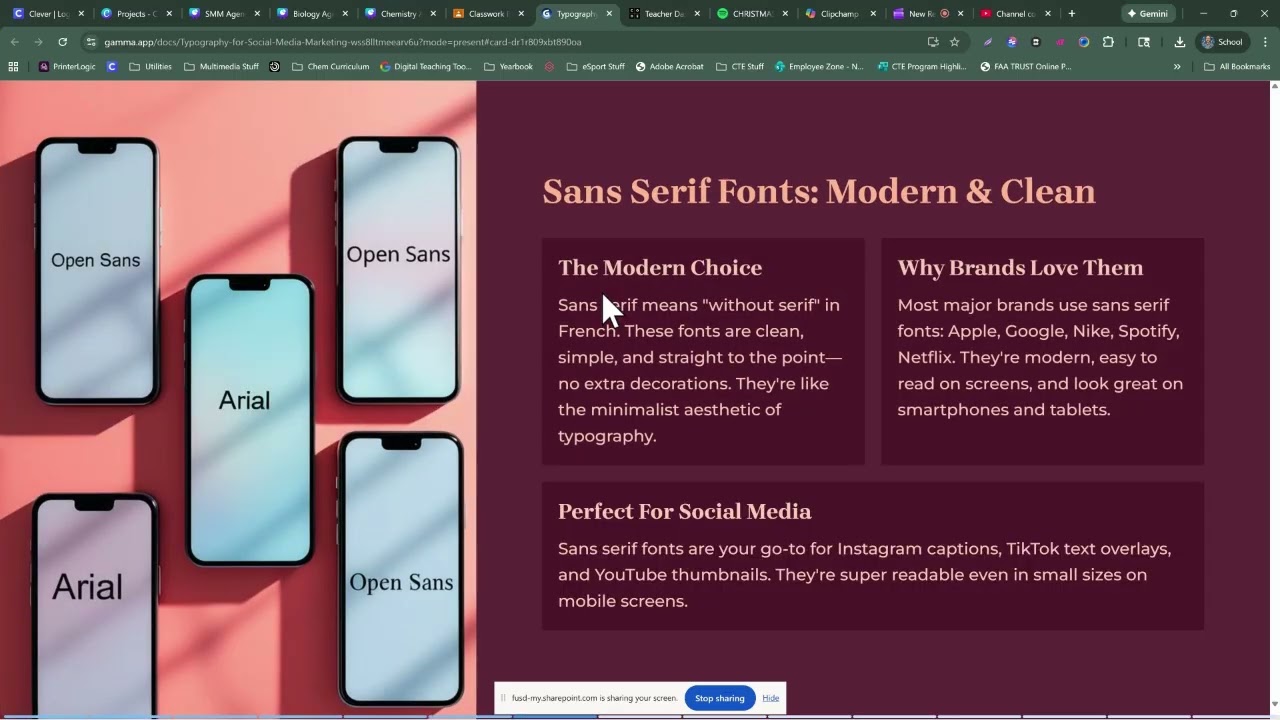
Task: Open the site information icon in address bar
Action: (91, 42)
